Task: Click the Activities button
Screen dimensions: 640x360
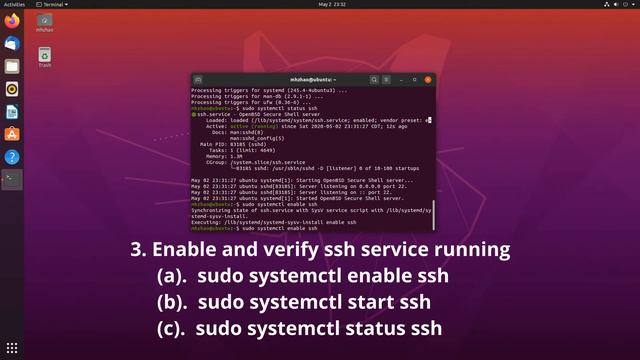Action: [14, 4]
